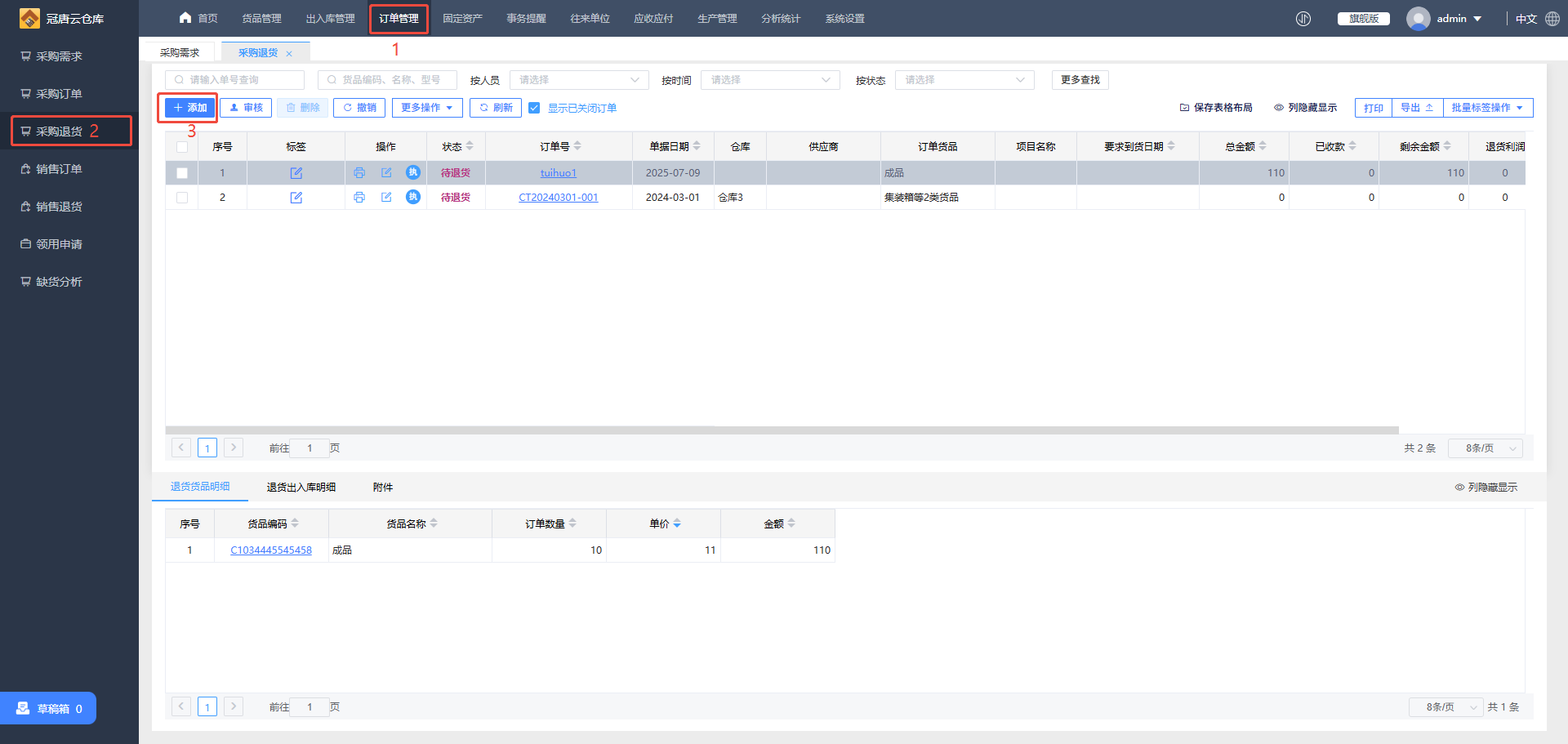Viewport: 1568px width, 744px height.
Task: Click the 销售订单 sidebar bag icon
Action: (26, 169)
